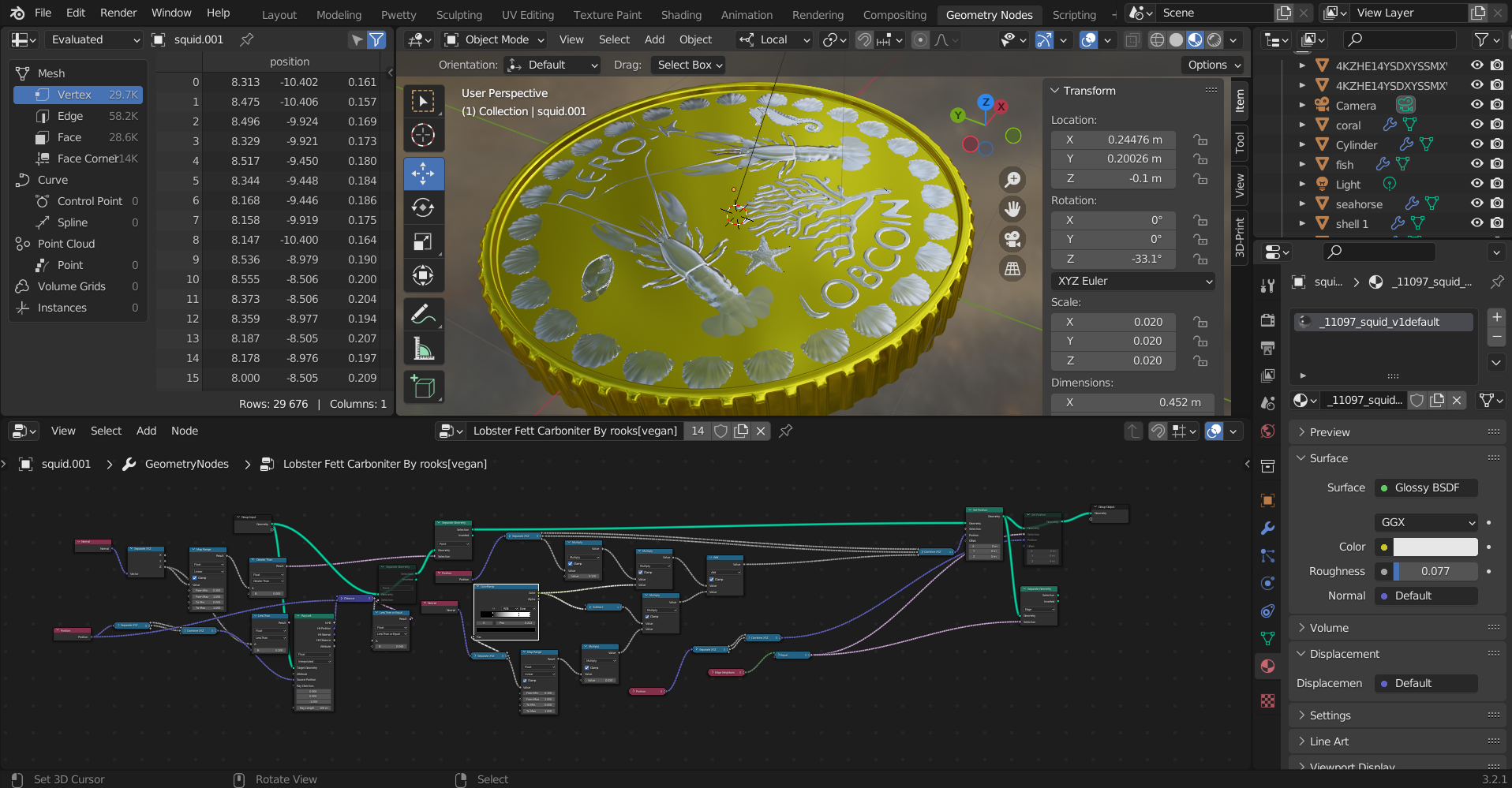
Task: Switch to the Animation workspace tab
Action: (x=747, y=14)
